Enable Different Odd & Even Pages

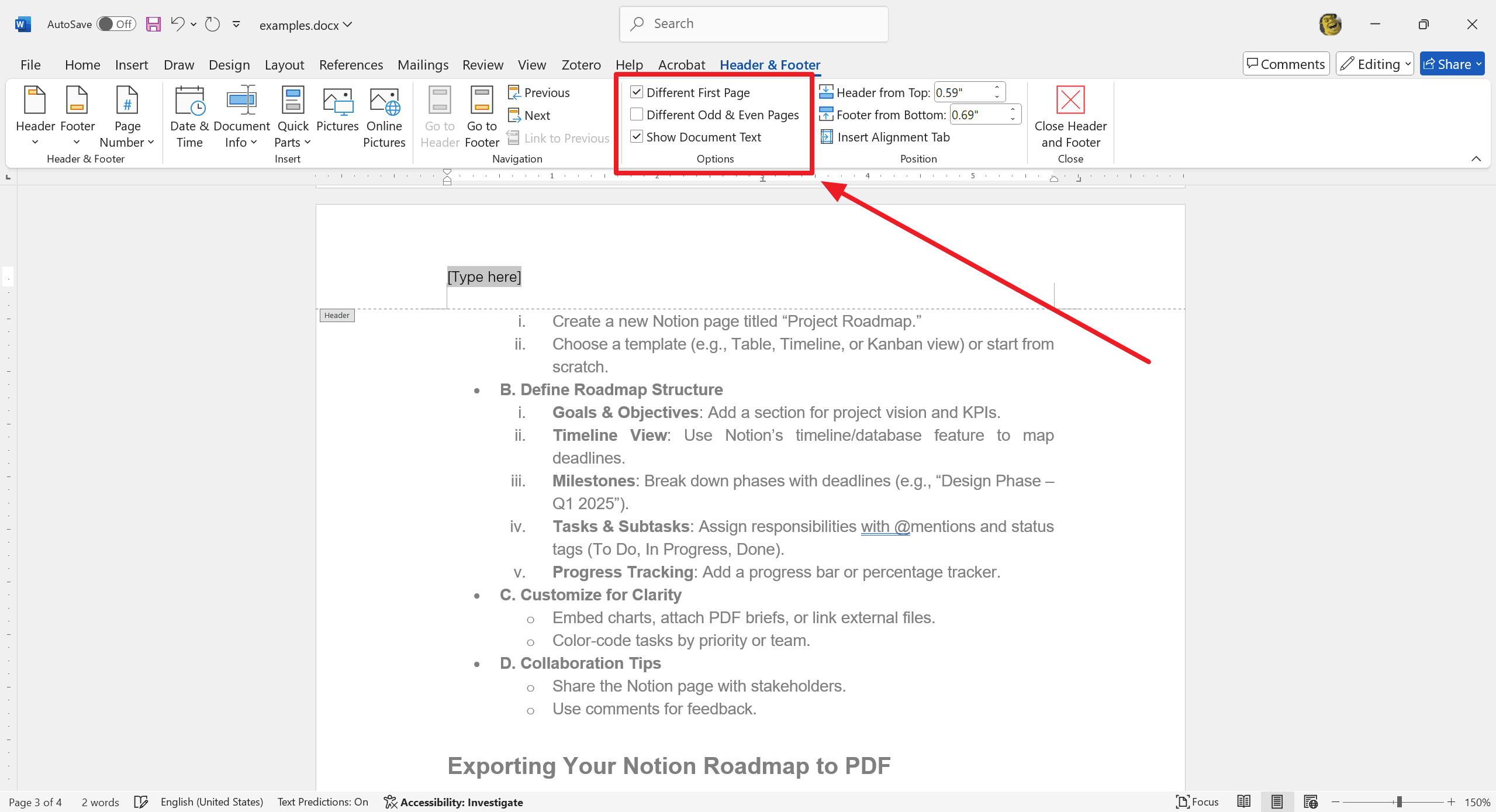(x=637, y=114)
